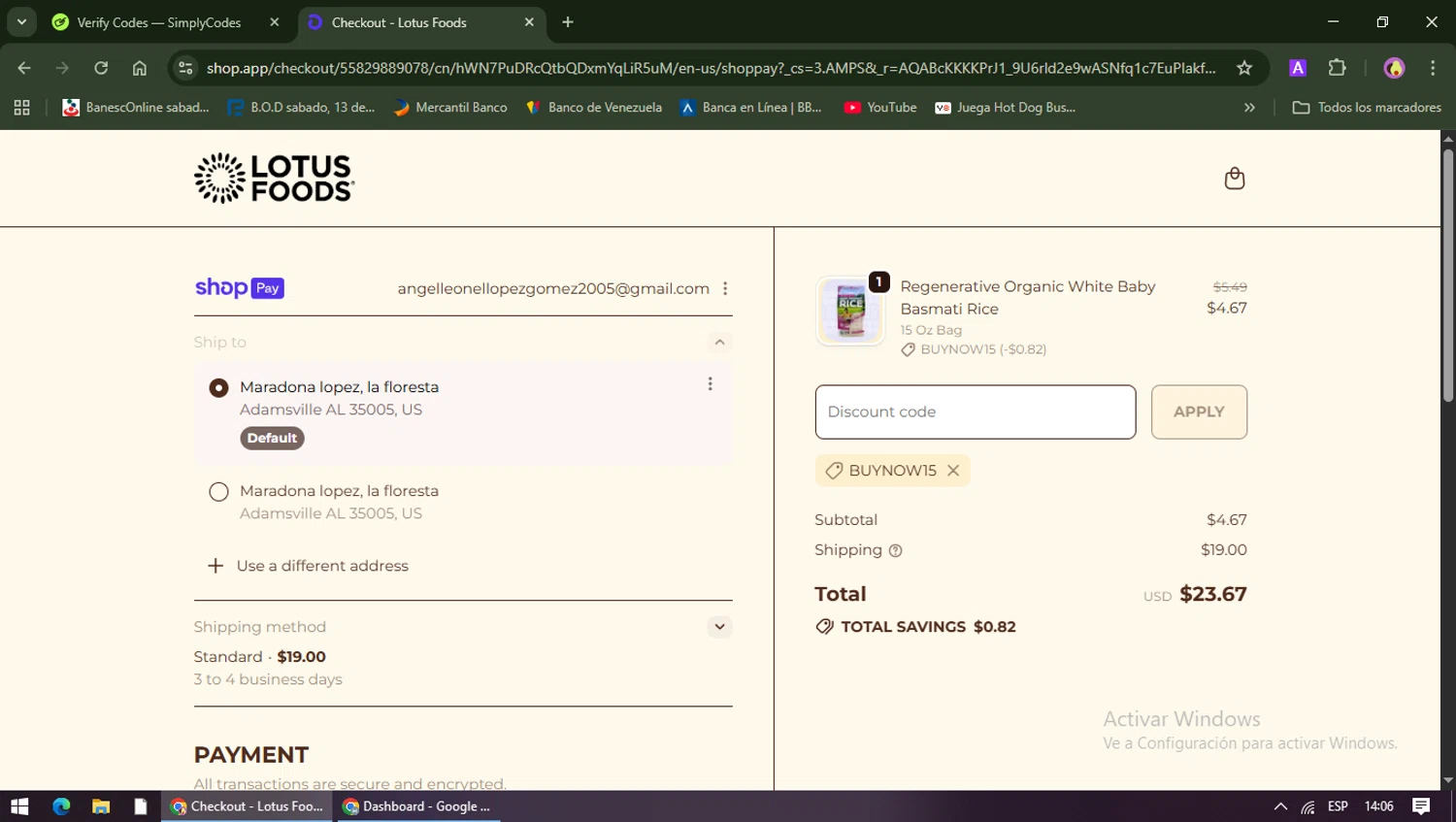Screen dimensions: 1456x822
Task: Open the purple A extension icon
Action: pyautogui.click(x=1298, y=68)
